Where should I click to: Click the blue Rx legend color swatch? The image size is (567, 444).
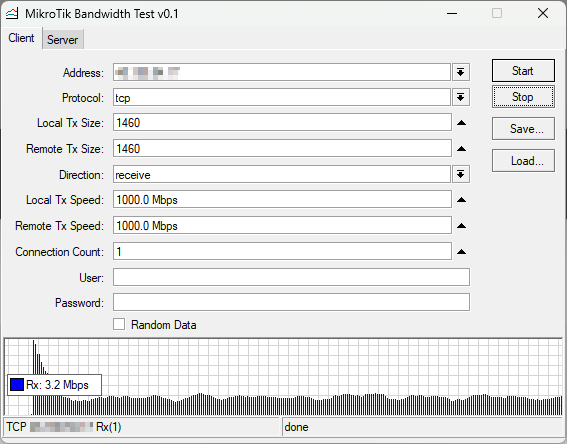coord(17,385)
